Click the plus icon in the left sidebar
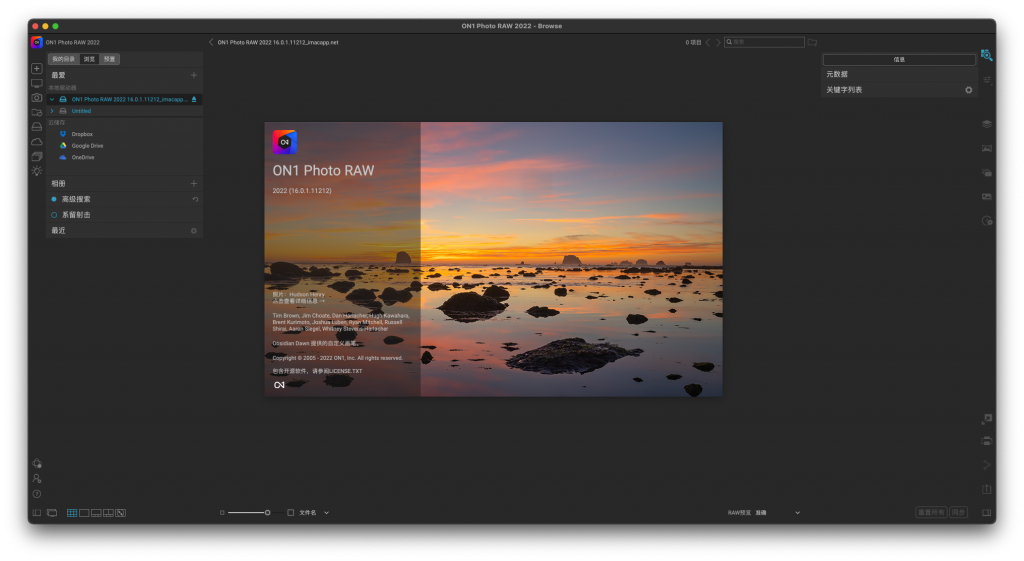1024x561 pixels. (x=37, y=69)
